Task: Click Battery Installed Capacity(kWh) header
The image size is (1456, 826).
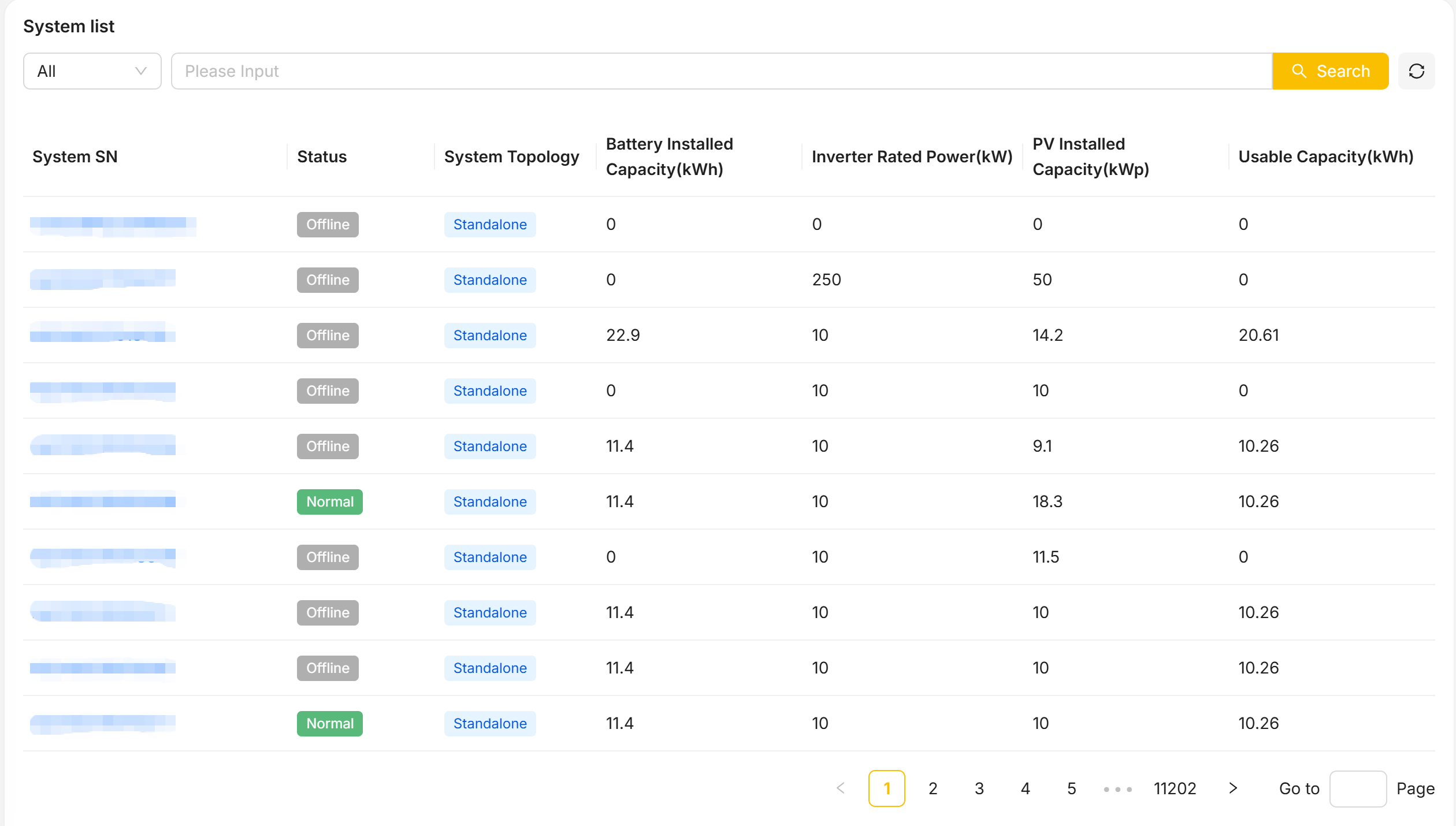Action: 670,157
